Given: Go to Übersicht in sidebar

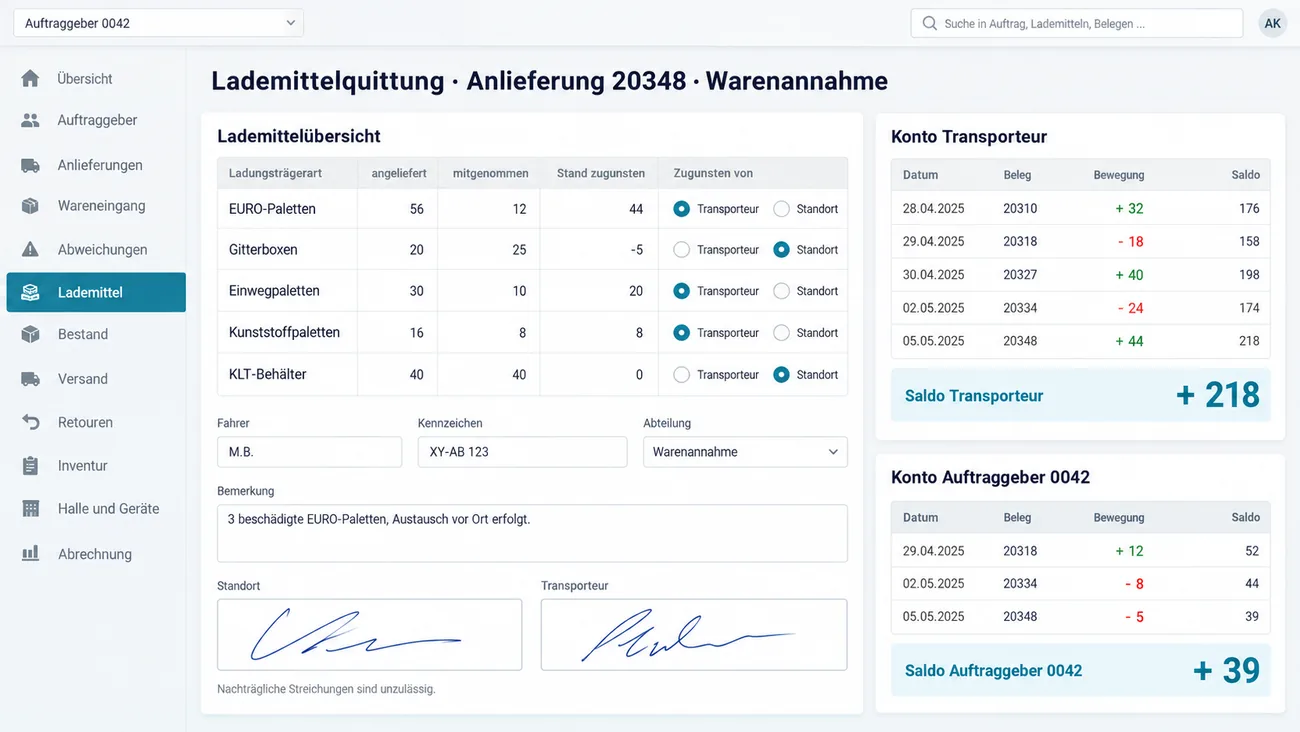Looking at the screenshot, I should click(x=96, y=78).
